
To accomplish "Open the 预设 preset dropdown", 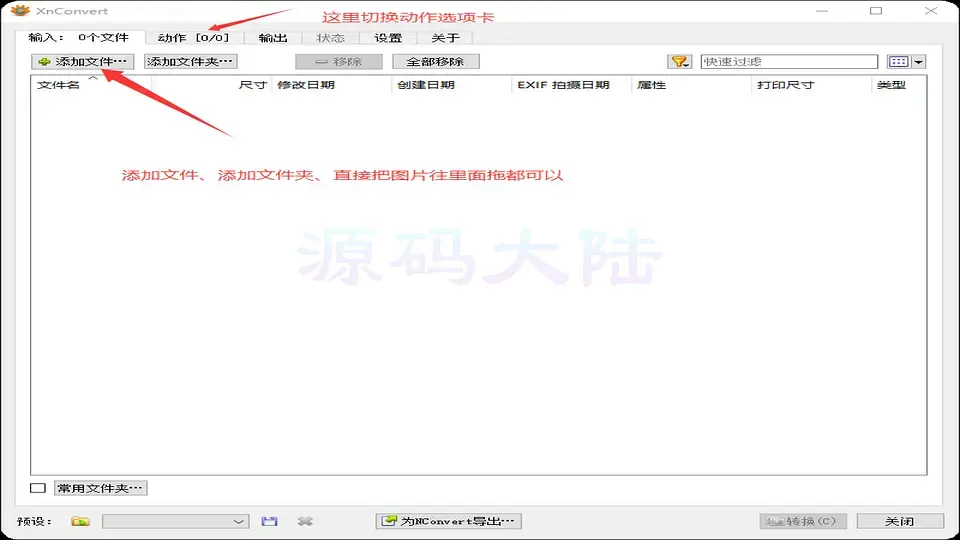I will click(x=176, y=521).
